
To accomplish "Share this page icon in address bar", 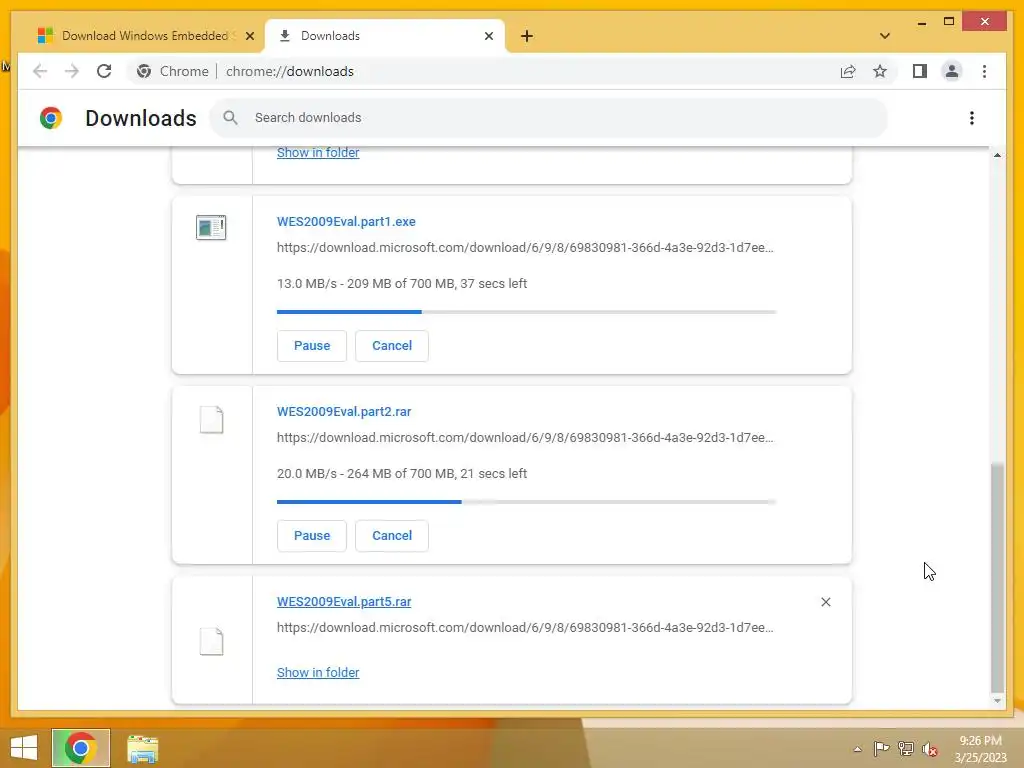I will point(848,71).
